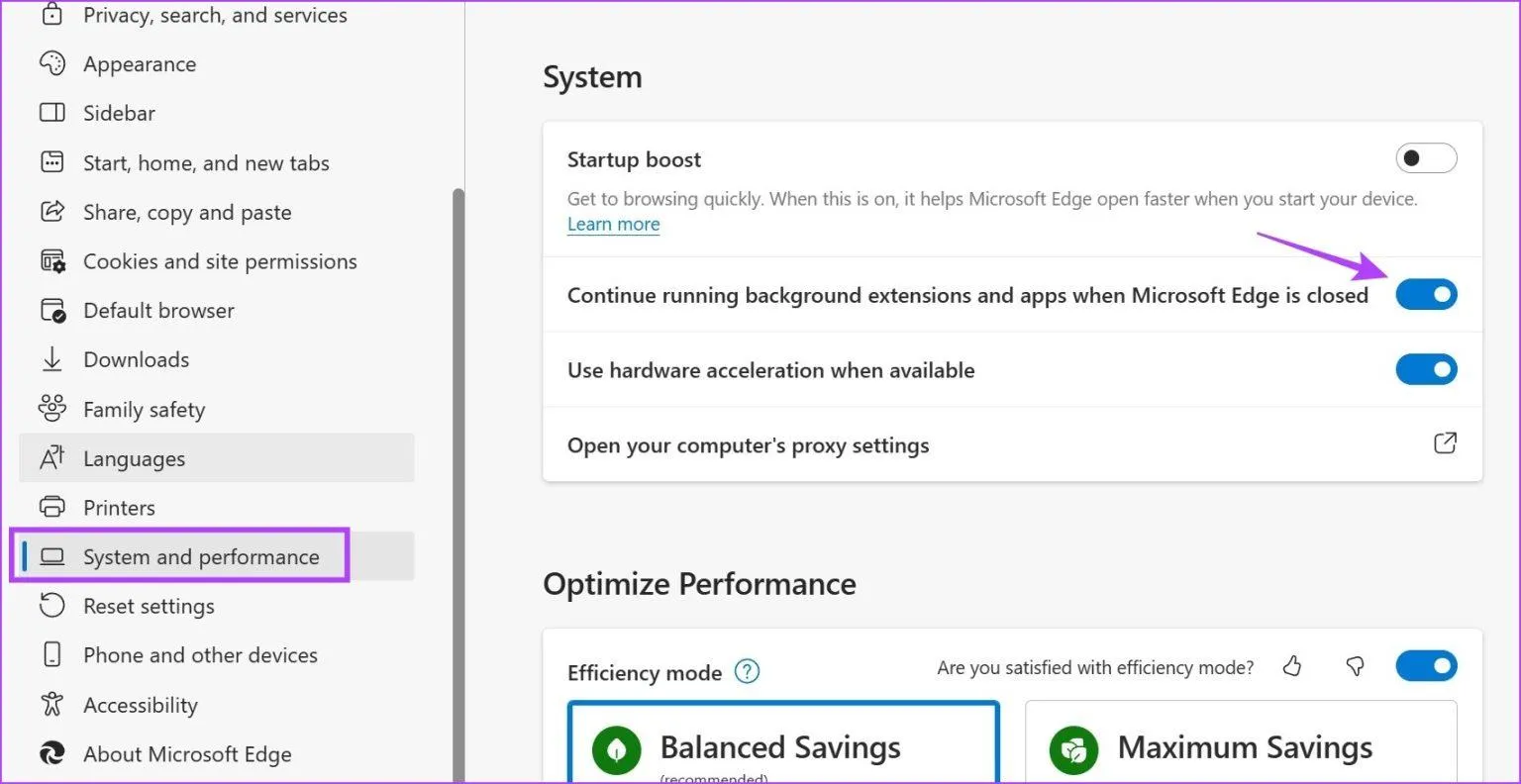Click the settings sidebar scrollbar
Screen dimensions: 1521x784
pos(457,485)
